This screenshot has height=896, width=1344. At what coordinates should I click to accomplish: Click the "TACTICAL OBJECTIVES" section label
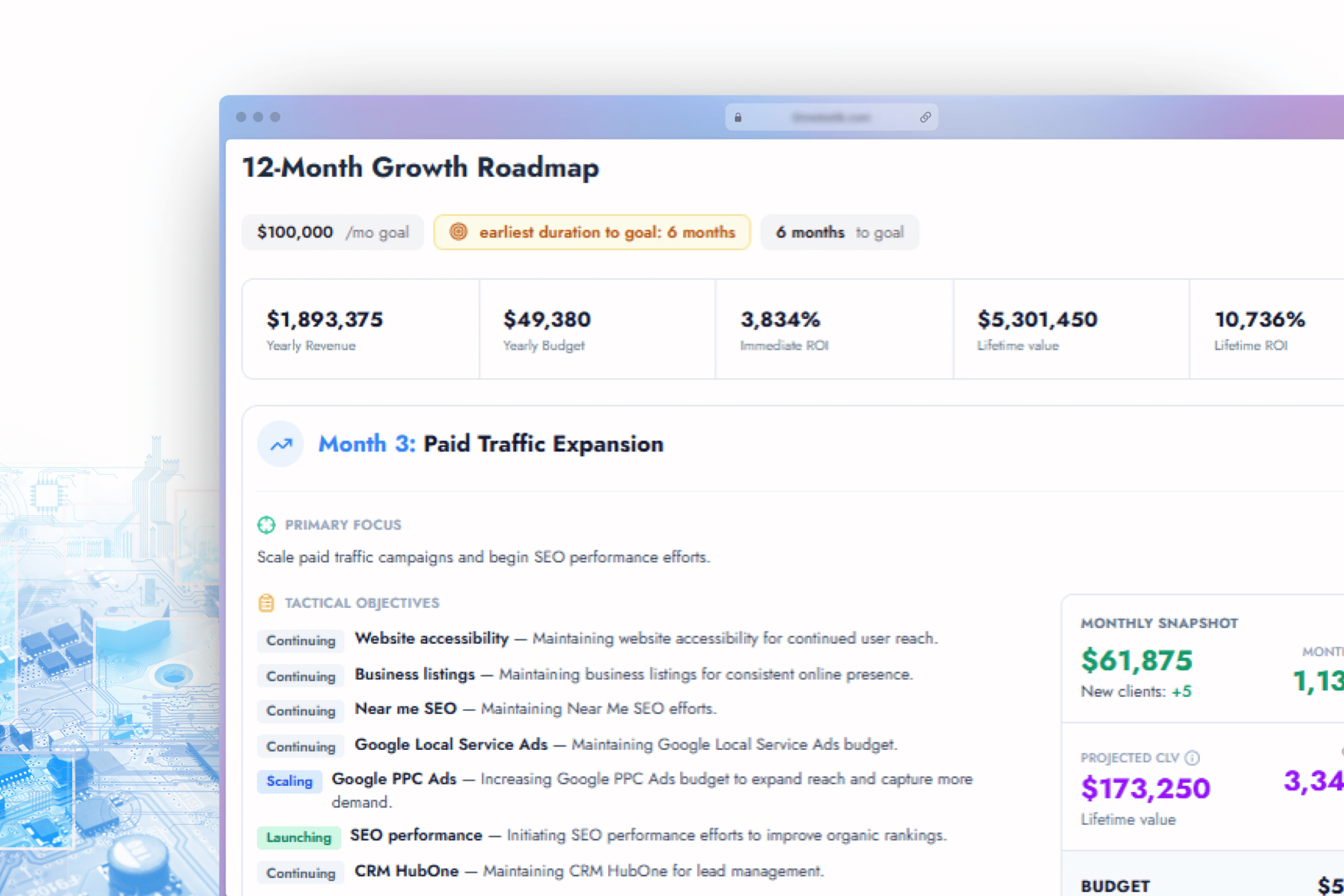point(362,603)
